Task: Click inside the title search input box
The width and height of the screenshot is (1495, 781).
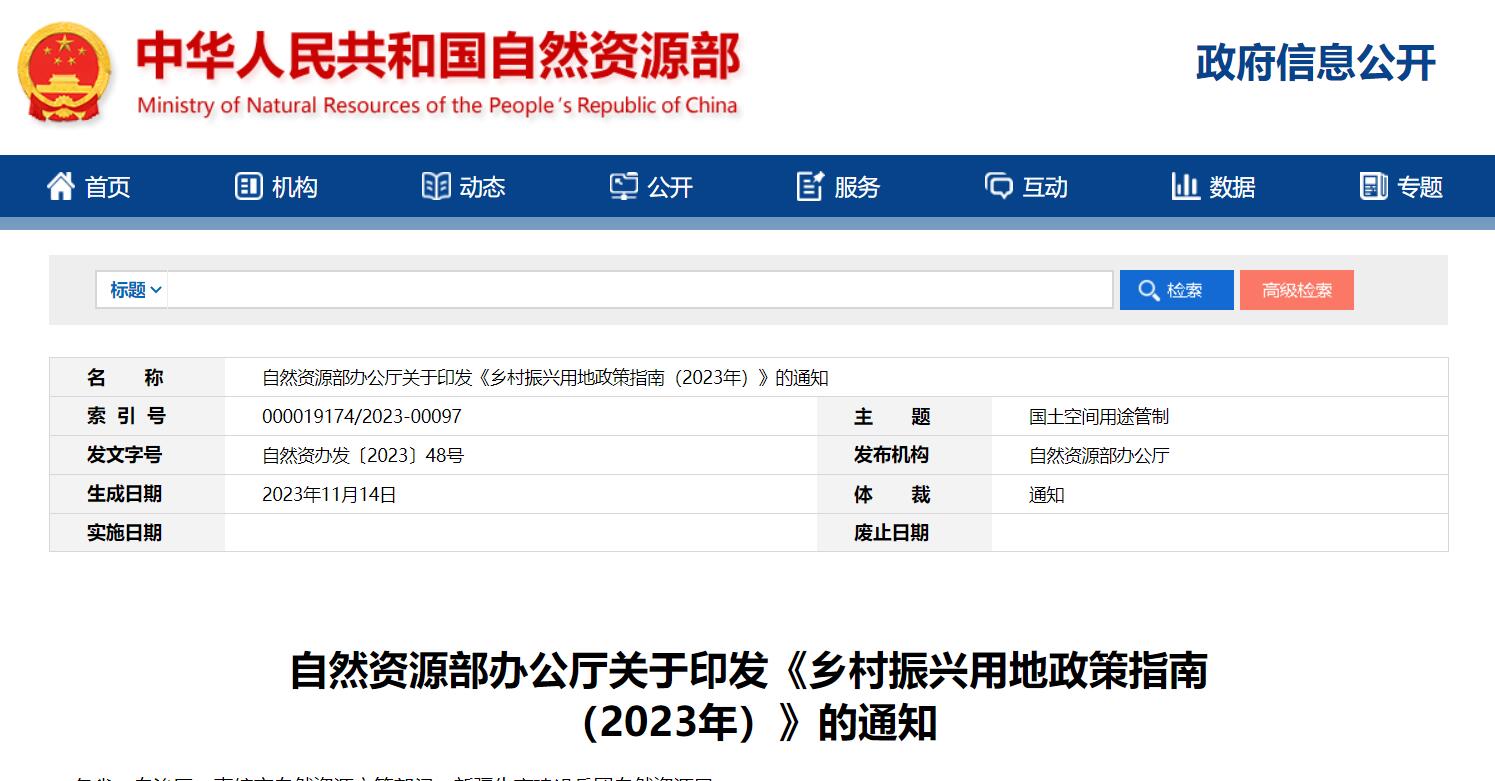Action: (640, 289)
